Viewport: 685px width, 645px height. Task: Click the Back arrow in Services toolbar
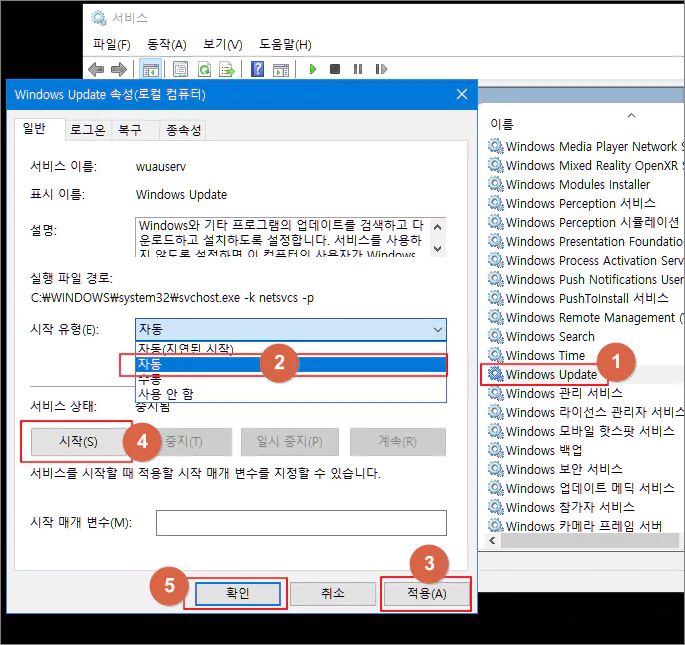point(96,69)
